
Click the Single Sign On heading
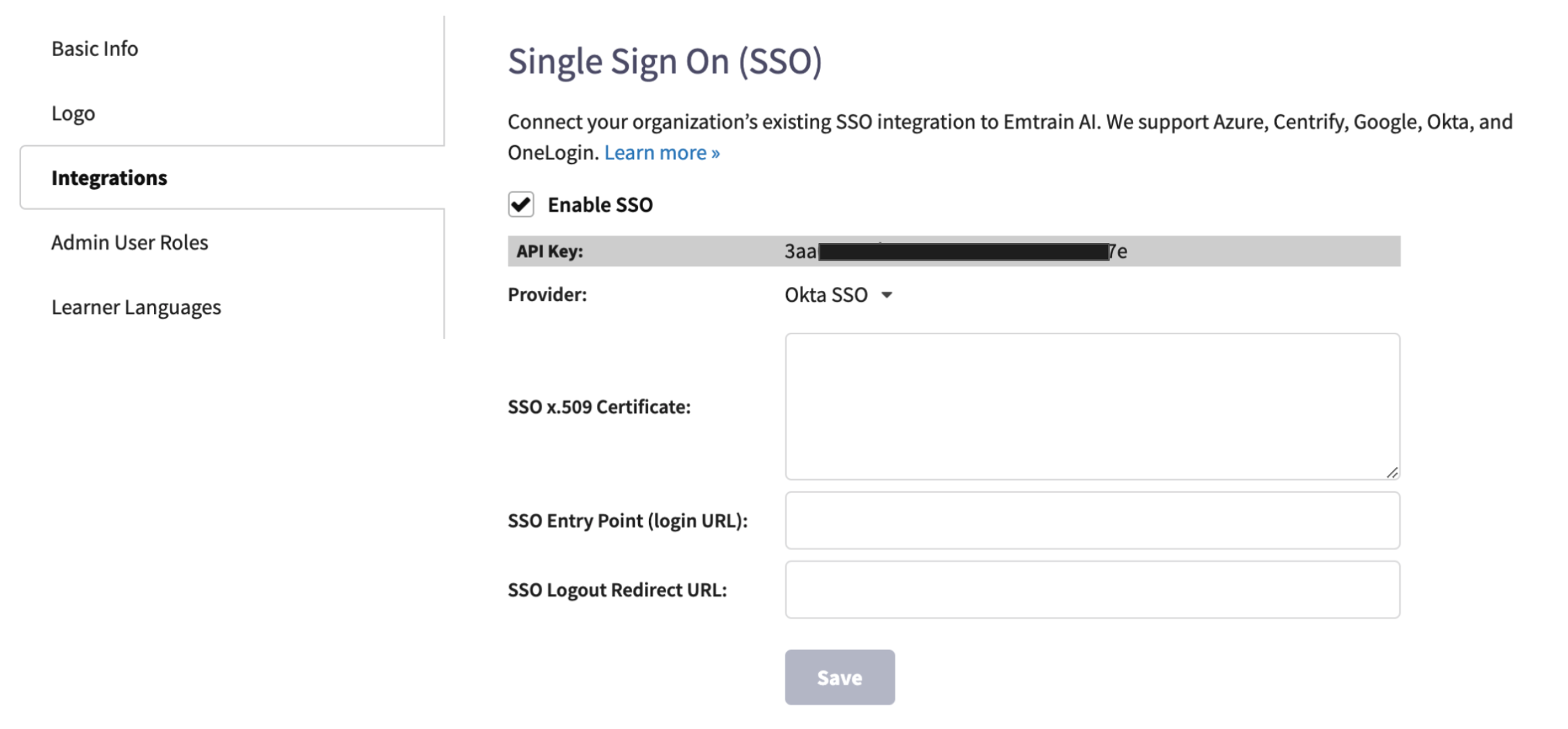pyautogui.click(x=665, y=61)
